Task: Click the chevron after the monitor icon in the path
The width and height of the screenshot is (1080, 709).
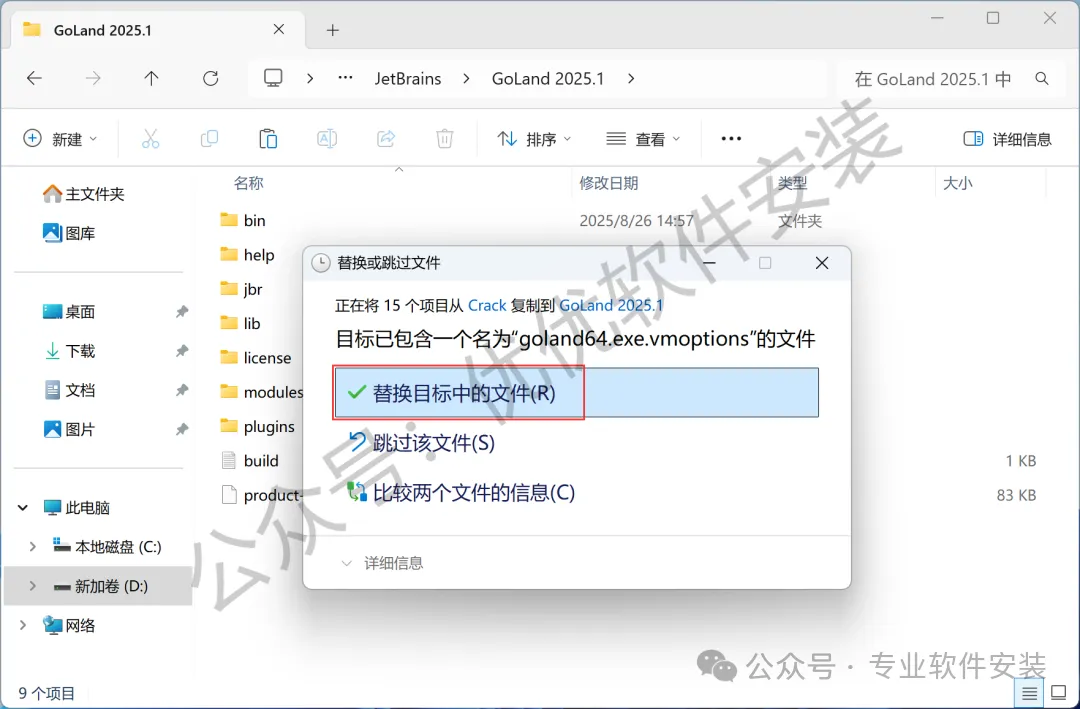Action: (310, 79)
